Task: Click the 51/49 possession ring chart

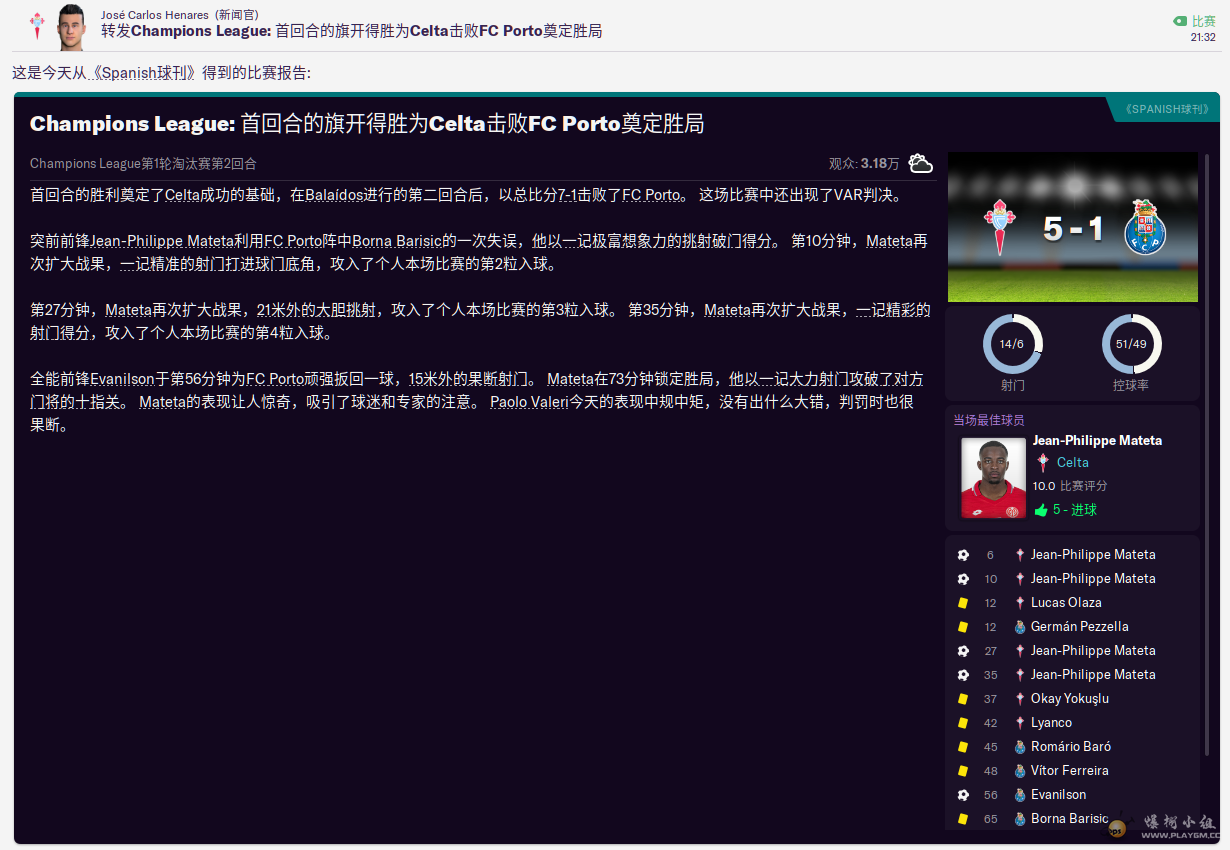Action: tap(1131, 344)
